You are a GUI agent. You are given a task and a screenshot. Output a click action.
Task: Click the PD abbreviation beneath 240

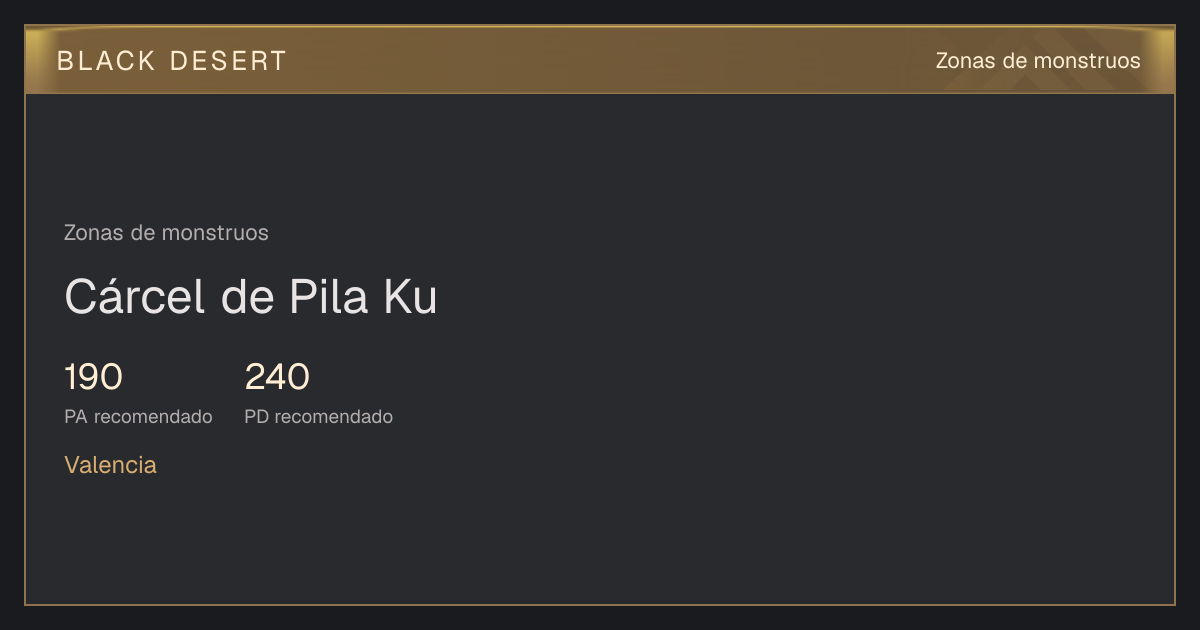[257, 417]
